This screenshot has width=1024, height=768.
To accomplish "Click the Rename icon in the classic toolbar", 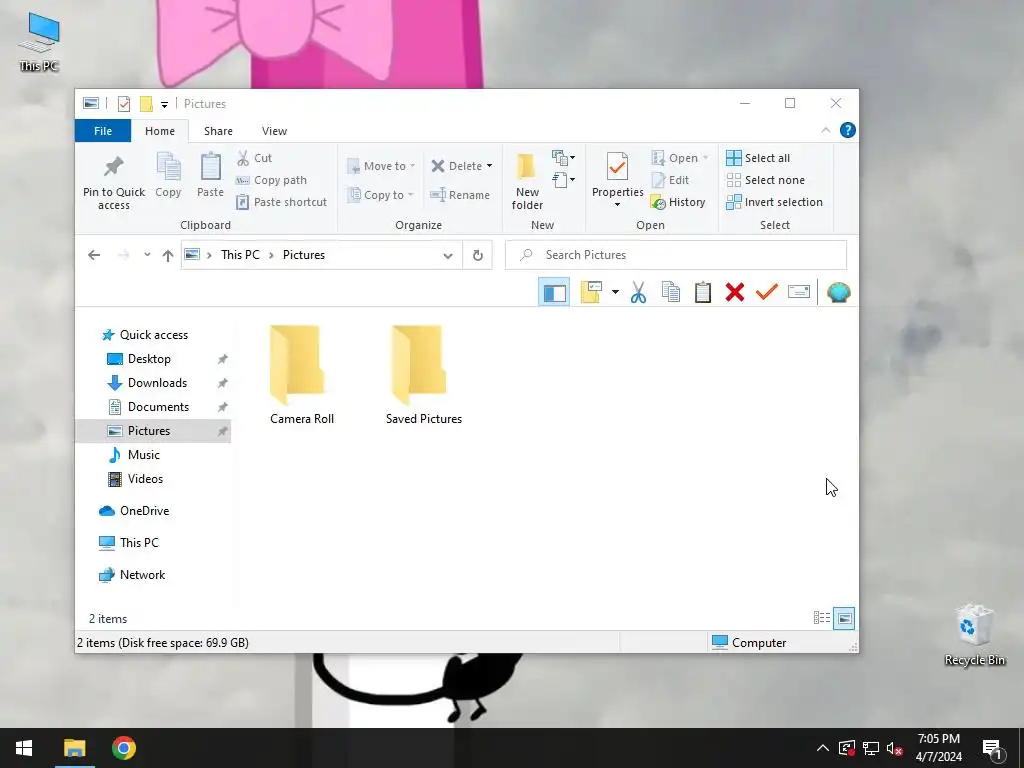I will (x=799, y=292).
